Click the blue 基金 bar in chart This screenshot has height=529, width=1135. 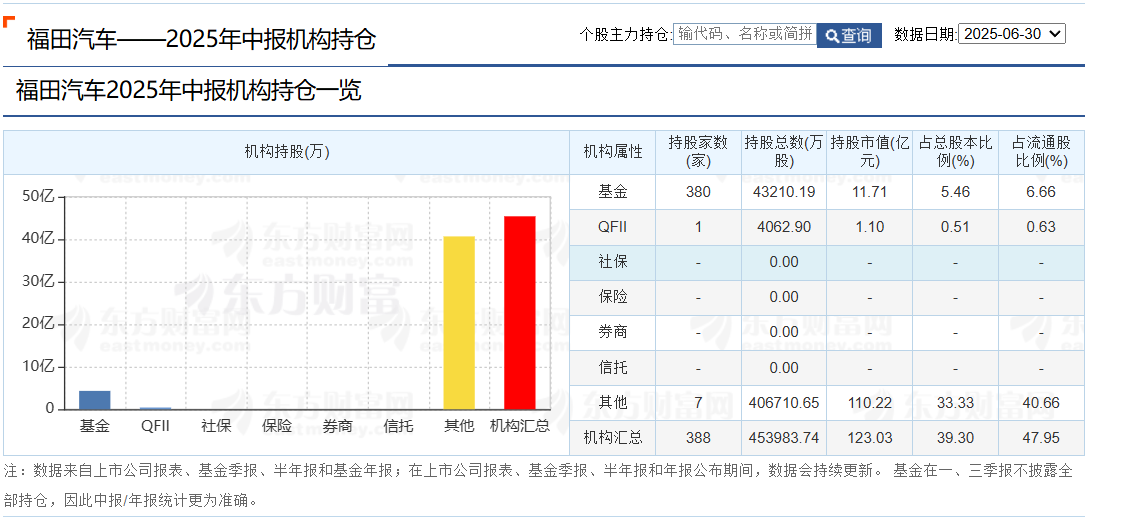(x=95, y=400)
